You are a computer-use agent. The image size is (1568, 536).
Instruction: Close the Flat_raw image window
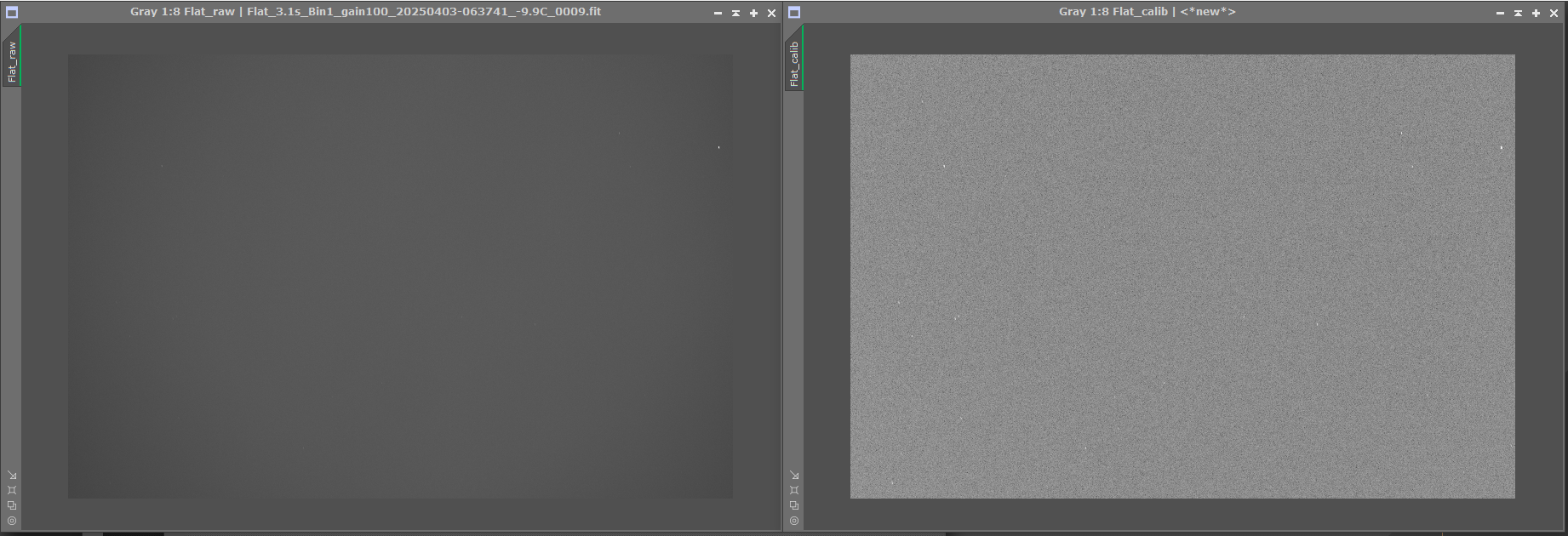771,13
